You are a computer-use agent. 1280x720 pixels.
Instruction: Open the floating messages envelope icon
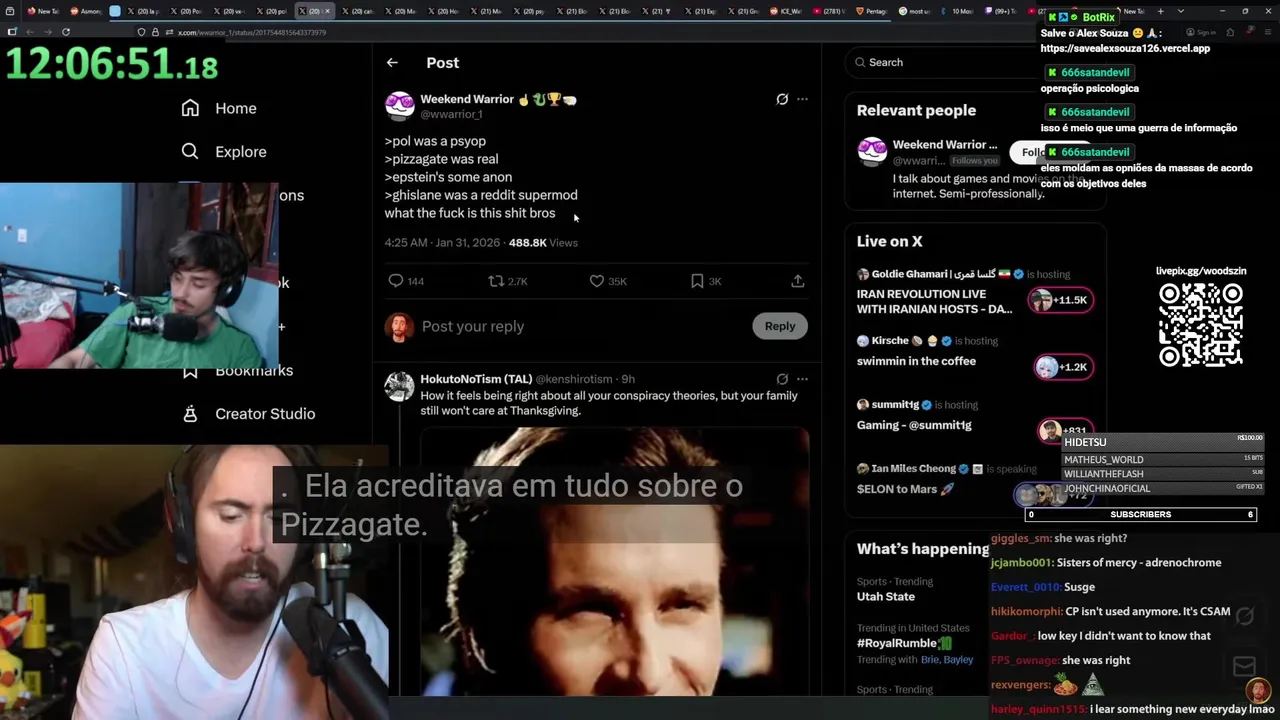[x=1244, y=667]
